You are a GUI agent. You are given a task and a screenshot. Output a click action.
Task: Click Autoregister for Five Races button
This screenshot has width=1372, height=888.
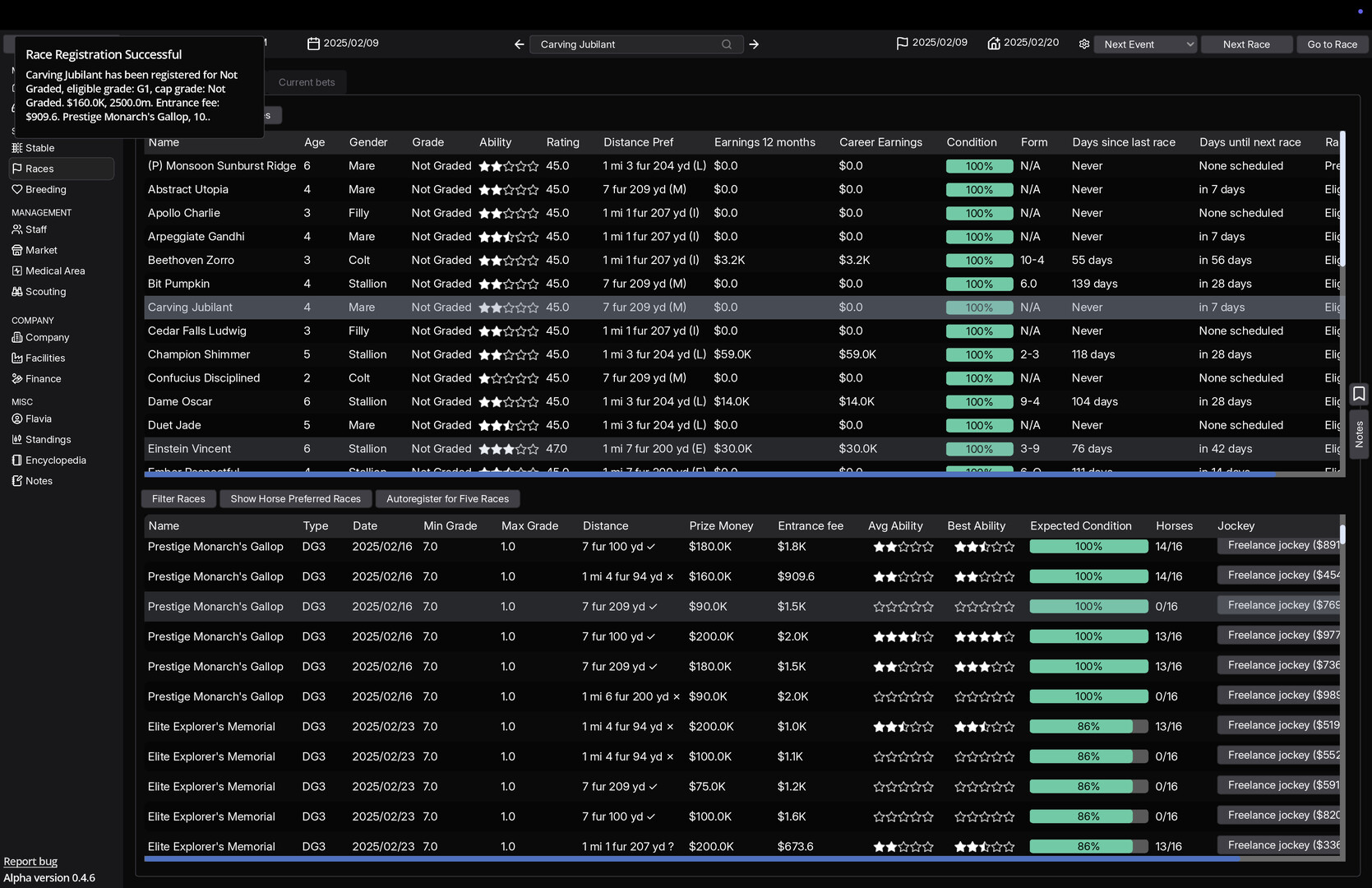(x=447, y=499)
